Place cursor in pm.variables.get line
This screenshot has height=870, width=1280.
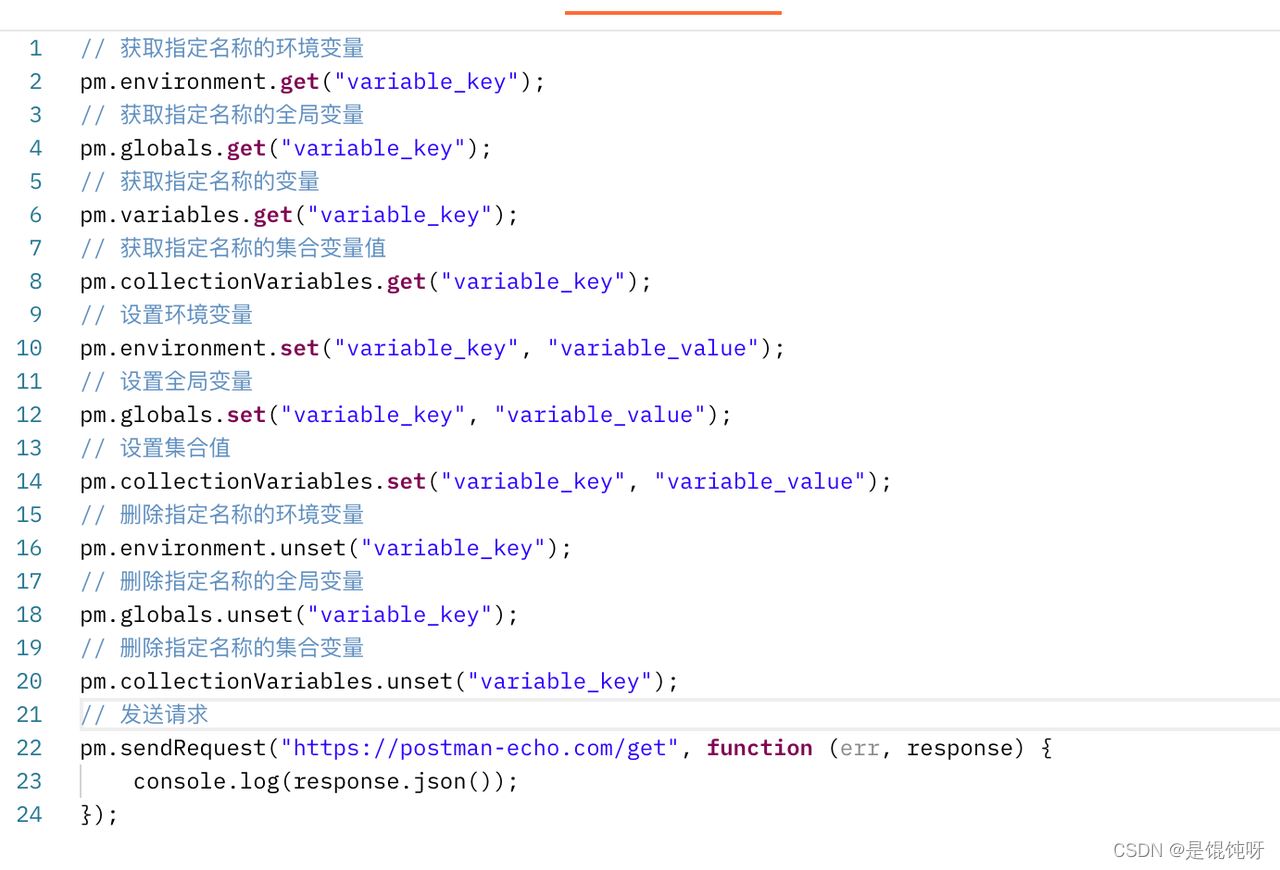300,215
